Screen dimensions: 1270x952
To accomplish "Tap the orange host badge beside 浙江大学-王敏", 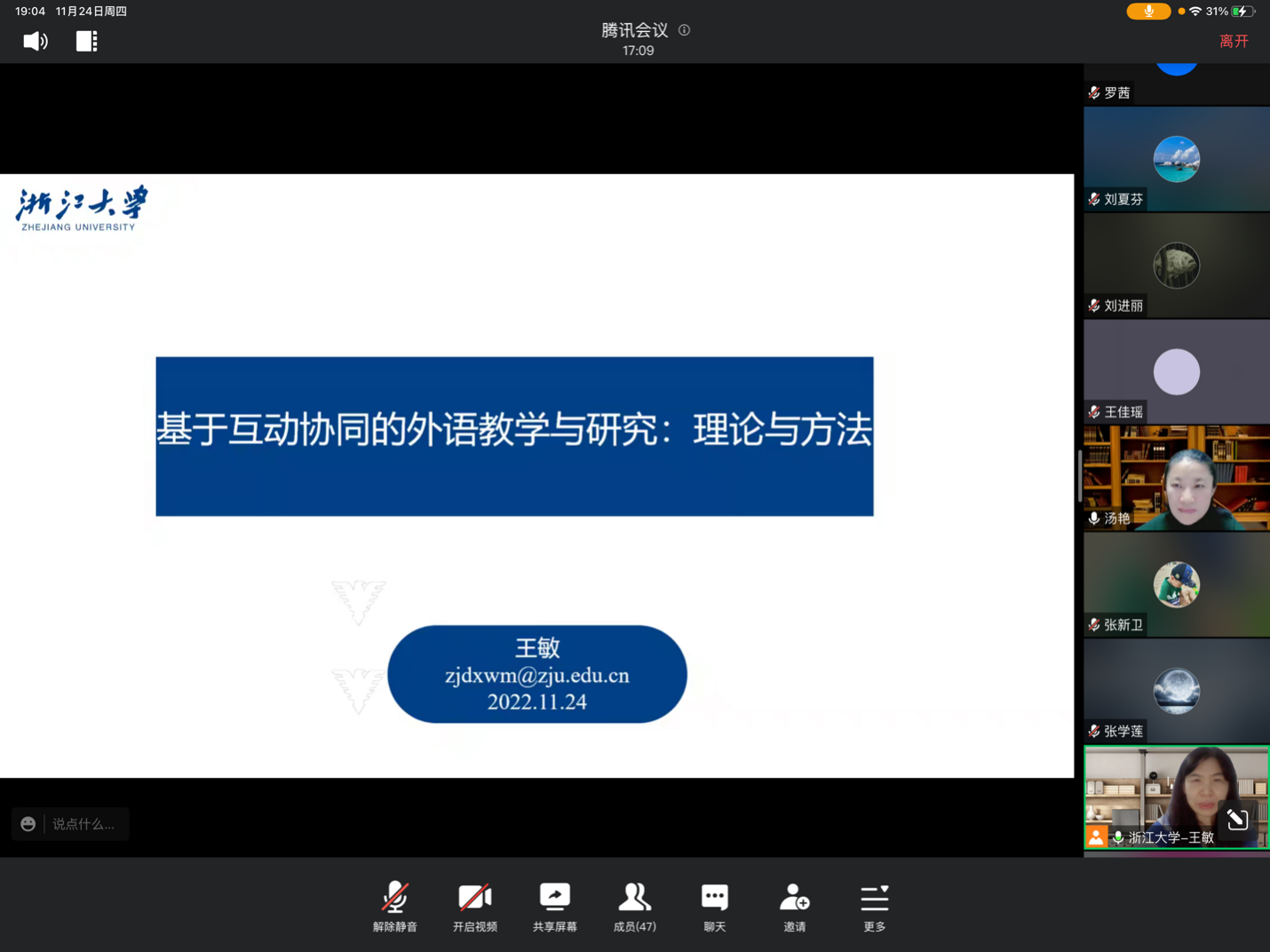I will pyautogui.click(x=1097, y=837).
